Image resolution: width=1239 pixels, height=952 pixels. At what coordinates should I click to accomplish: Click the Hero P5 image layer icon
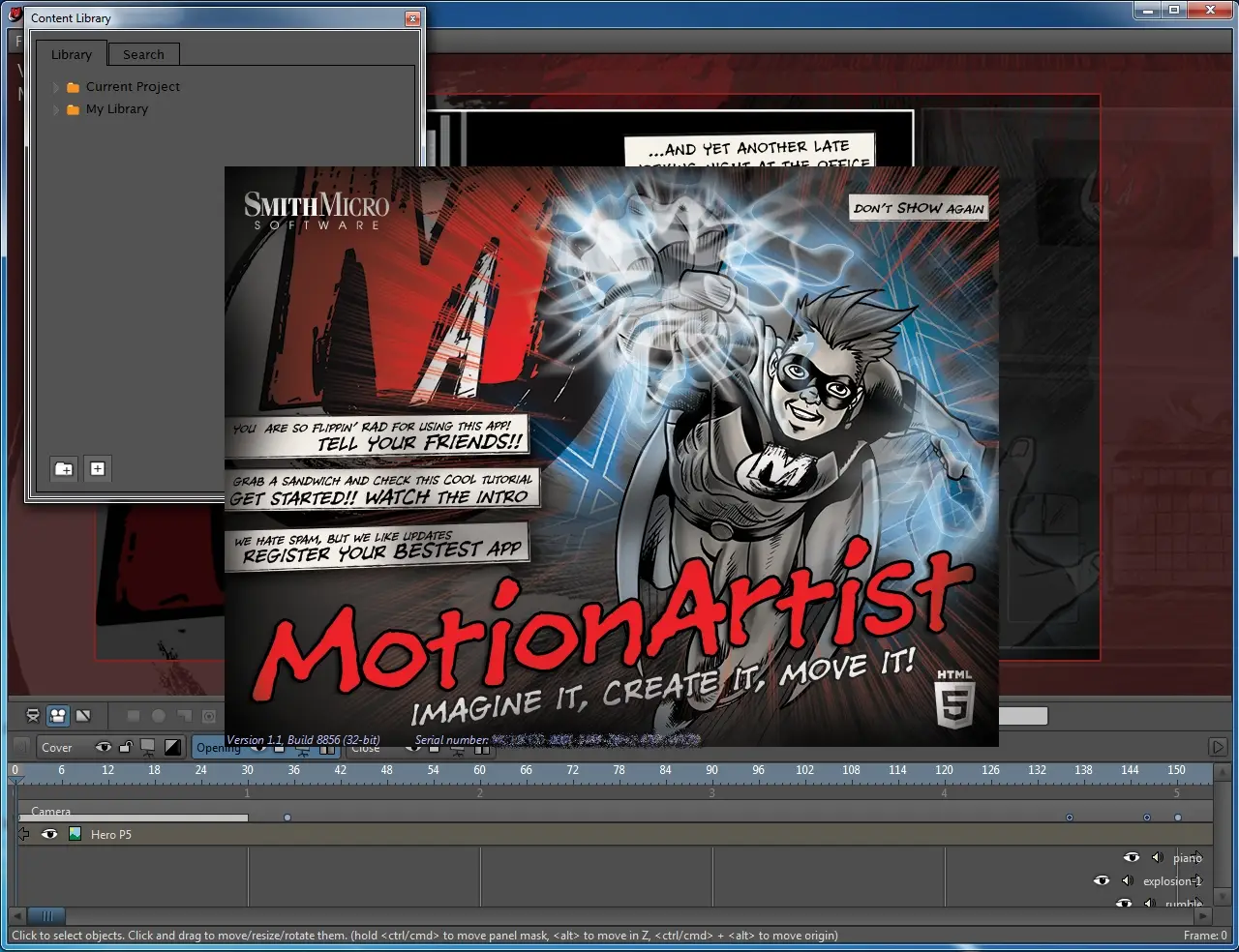(76, 834)
